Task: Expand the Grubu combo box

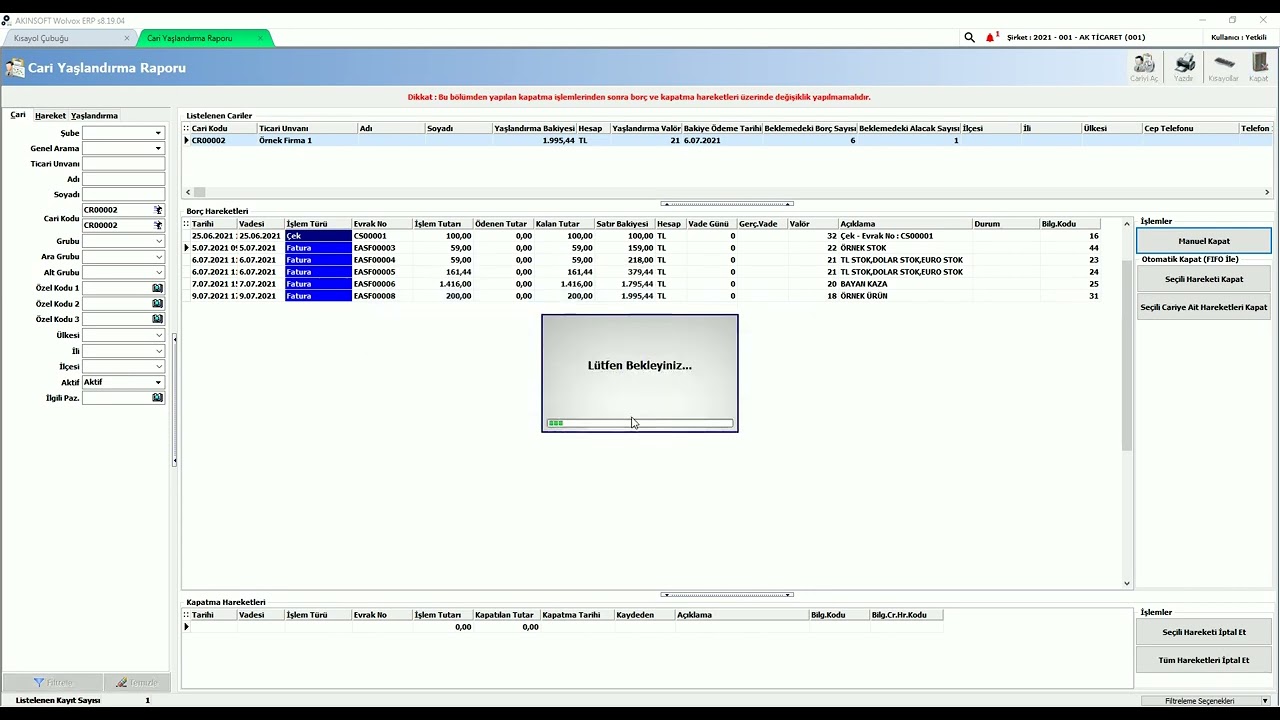Action: coord(158,241)
